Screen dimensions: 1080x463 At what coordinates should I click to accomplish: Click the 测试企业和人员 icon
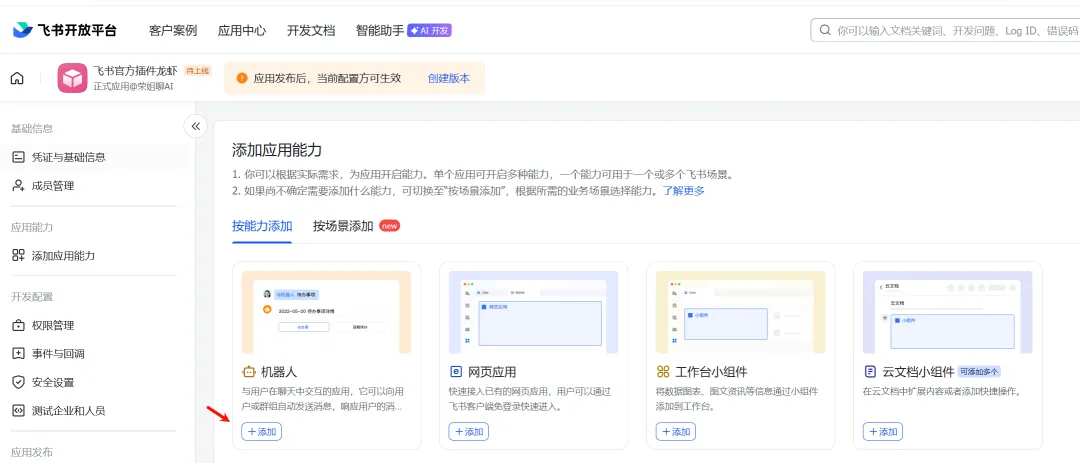tap(19, 411)
